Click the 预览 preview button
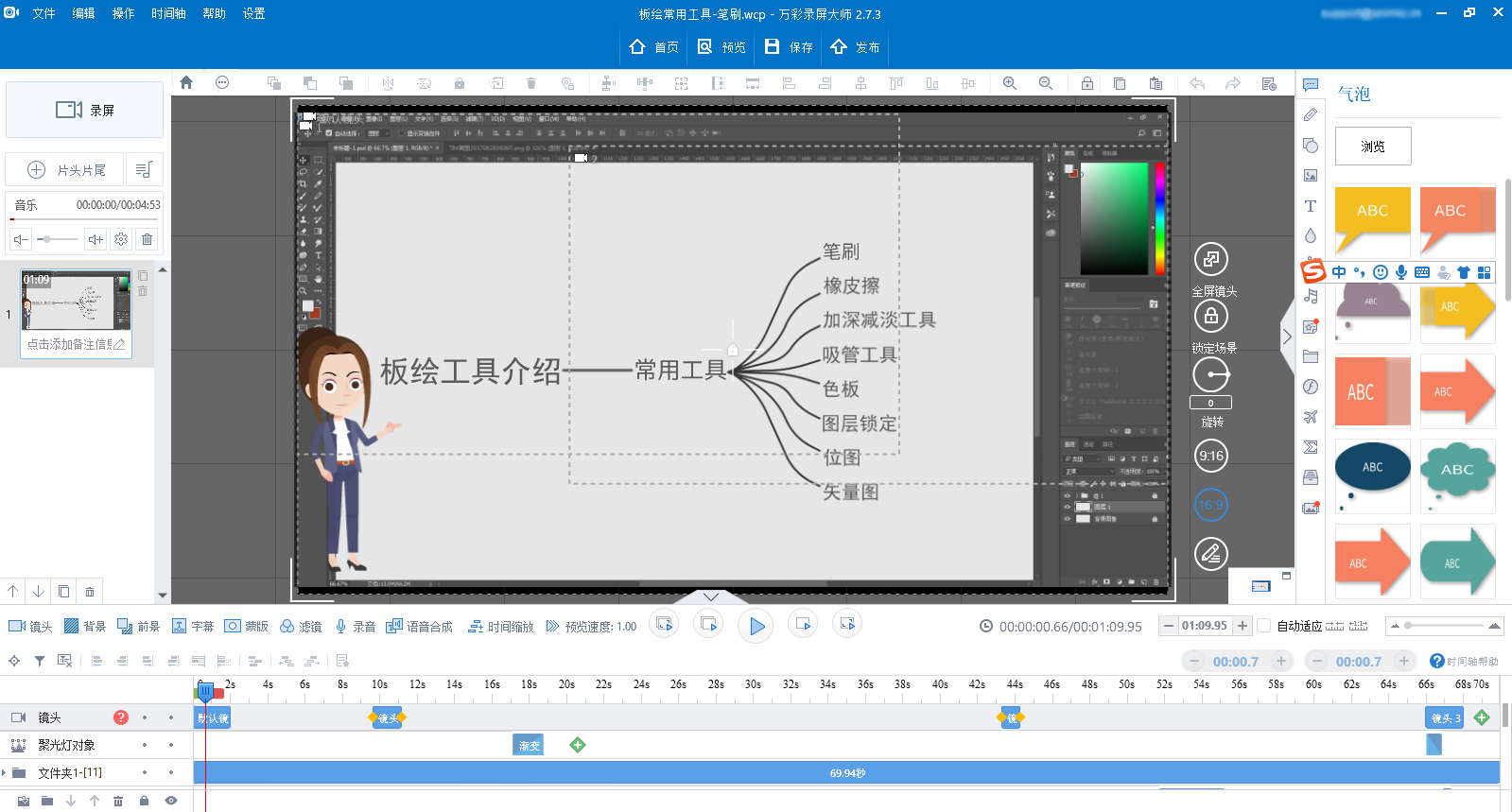Image resolution: width=1512 pixels, height=812 pixels. coord(721,46)
